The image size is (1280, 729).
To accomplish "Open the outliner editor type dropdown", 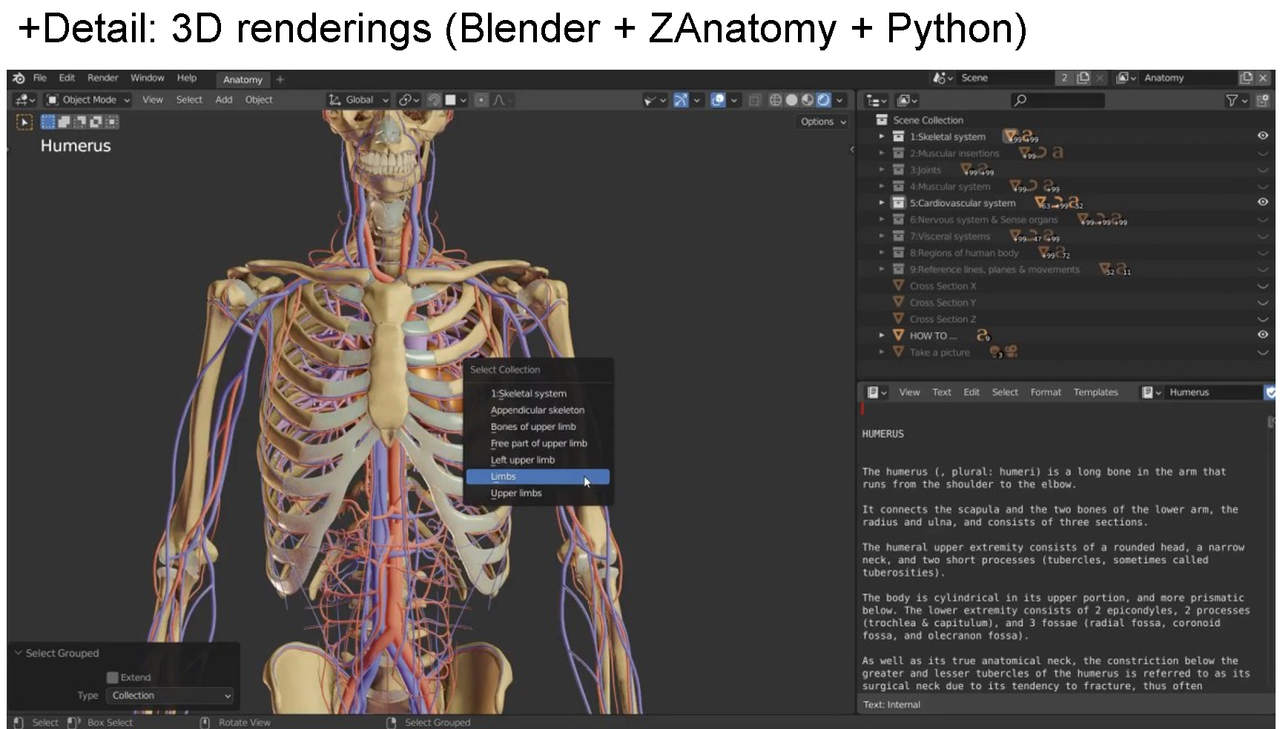I will click(x=877, y=100).
